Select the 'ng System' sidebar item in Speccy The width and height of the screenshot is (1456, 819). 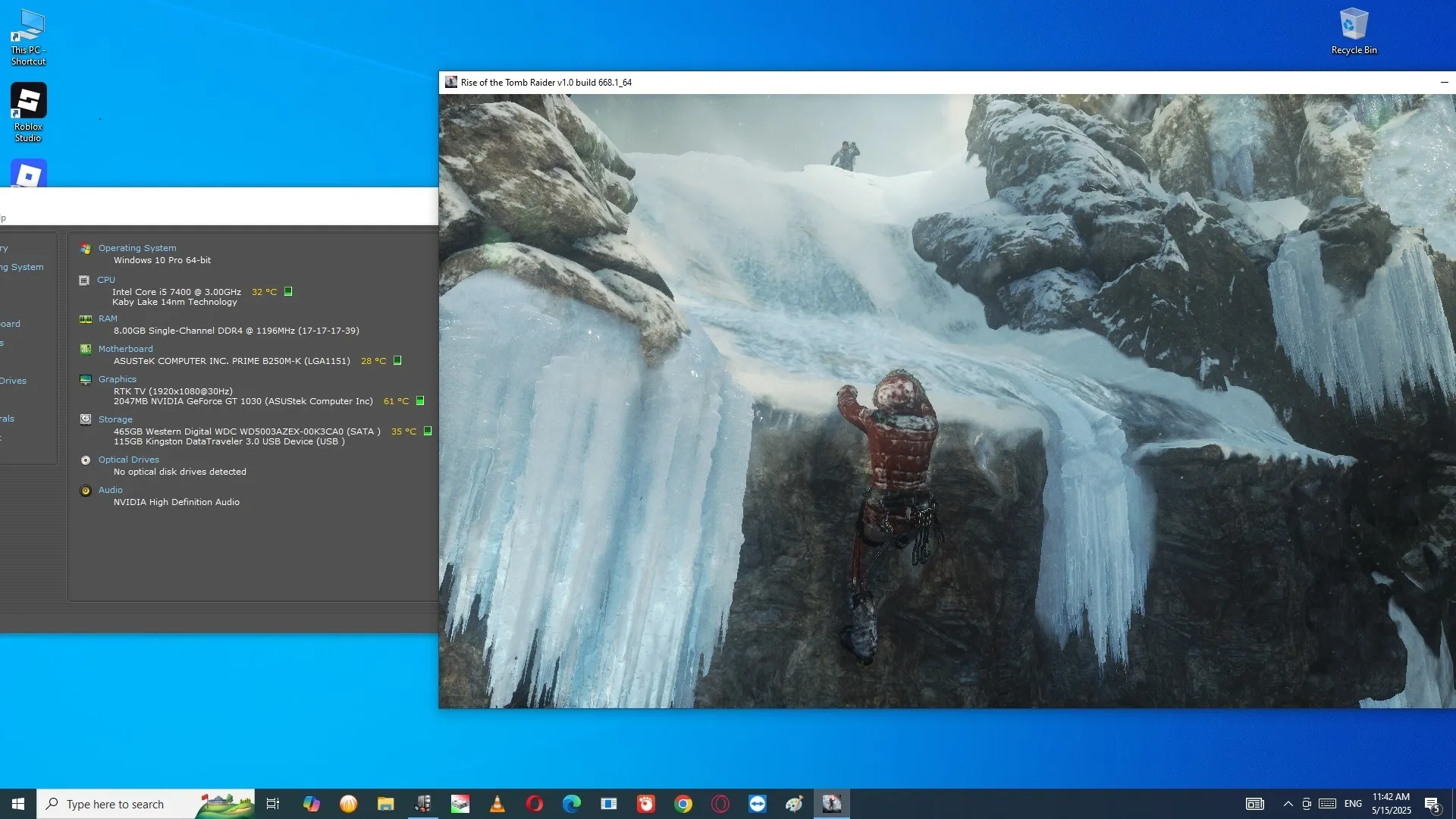point(22,267)
